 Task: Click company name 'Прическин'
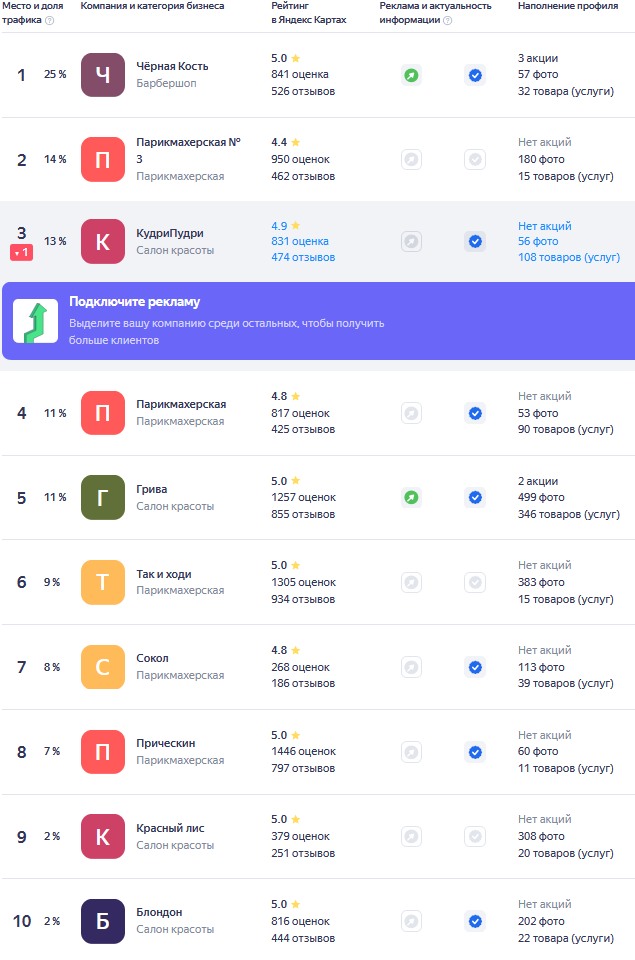pos(166,743)
